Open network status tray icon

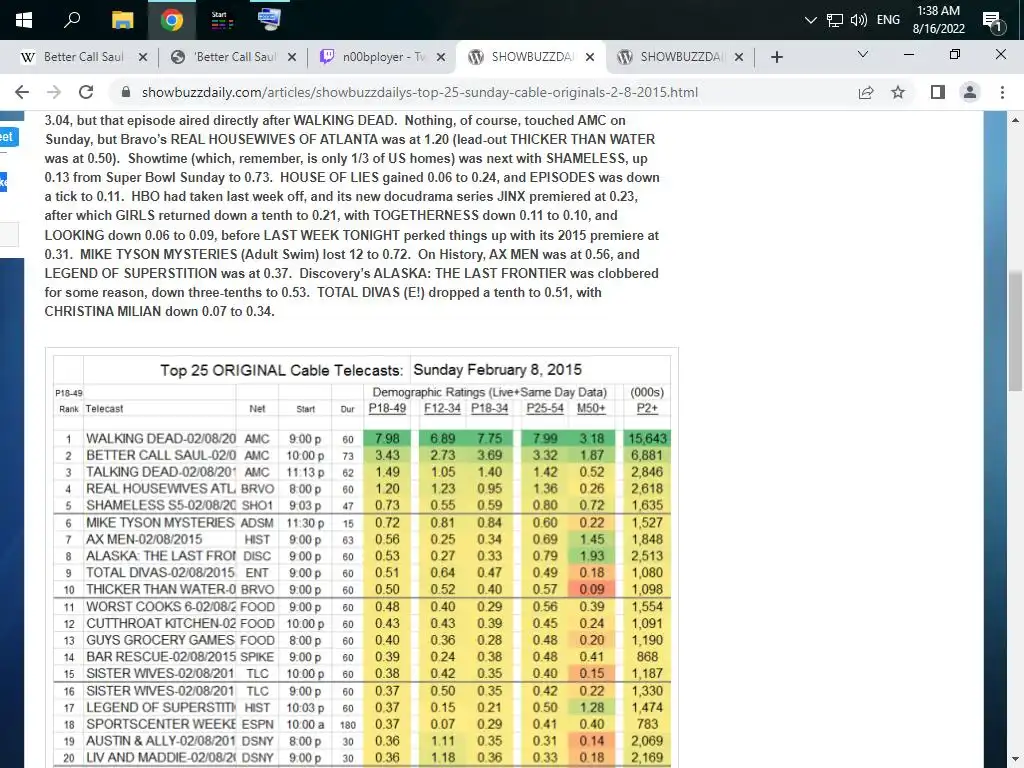tap(835, 20)
